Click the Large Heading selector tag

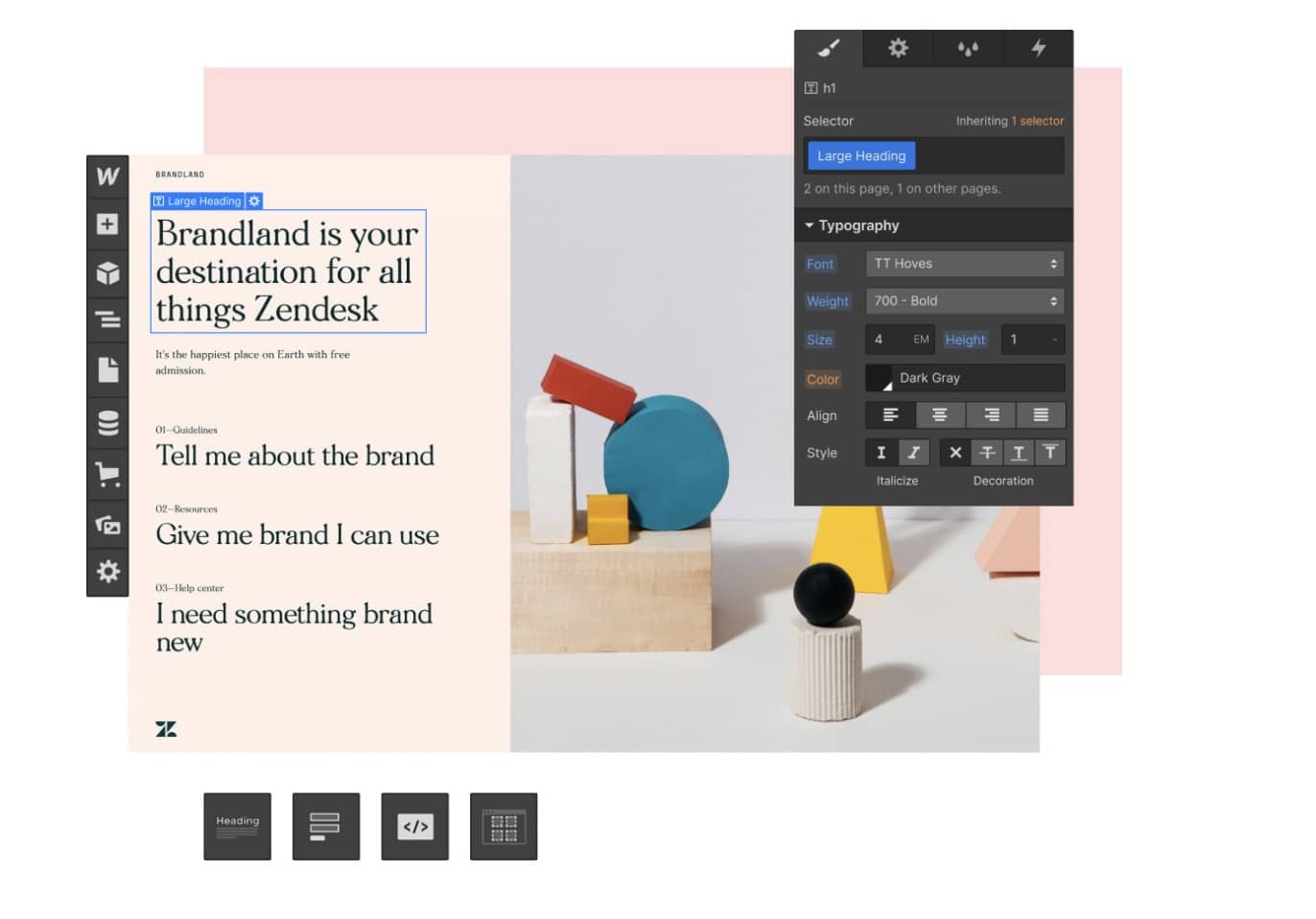click(x=861, y=155)
